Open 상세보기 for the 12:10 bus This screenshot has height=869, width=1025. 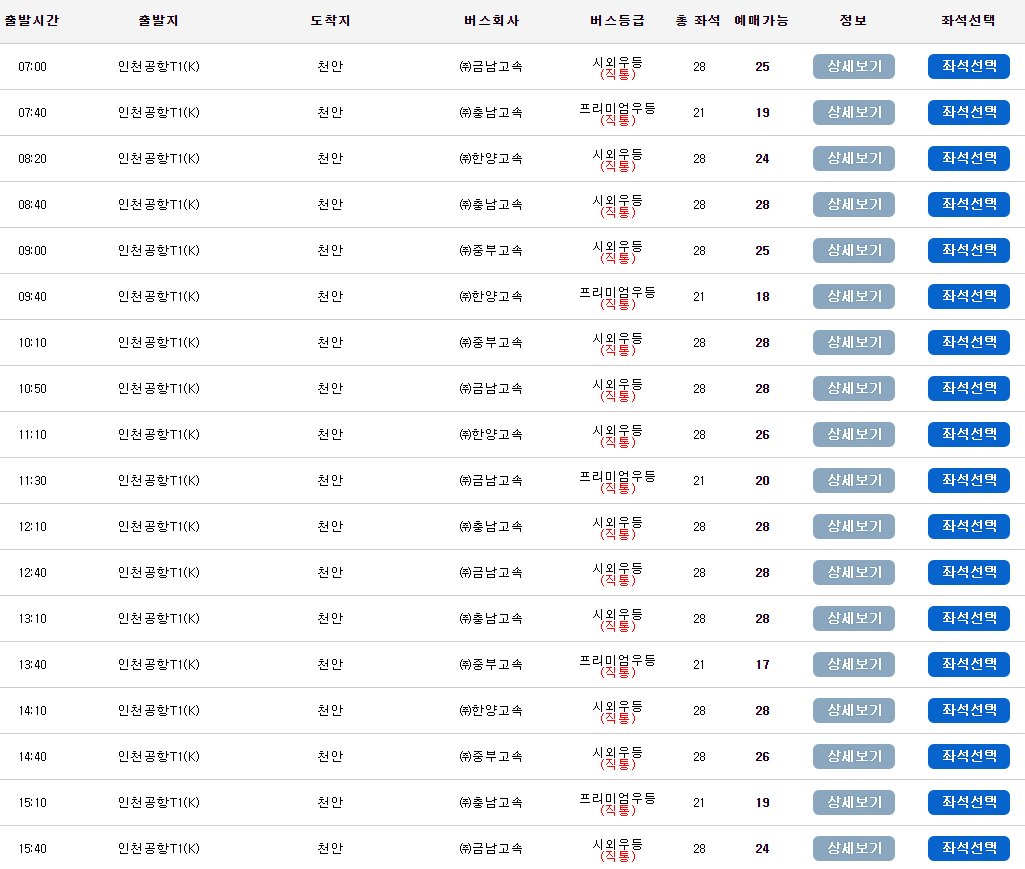click(854, 526)
